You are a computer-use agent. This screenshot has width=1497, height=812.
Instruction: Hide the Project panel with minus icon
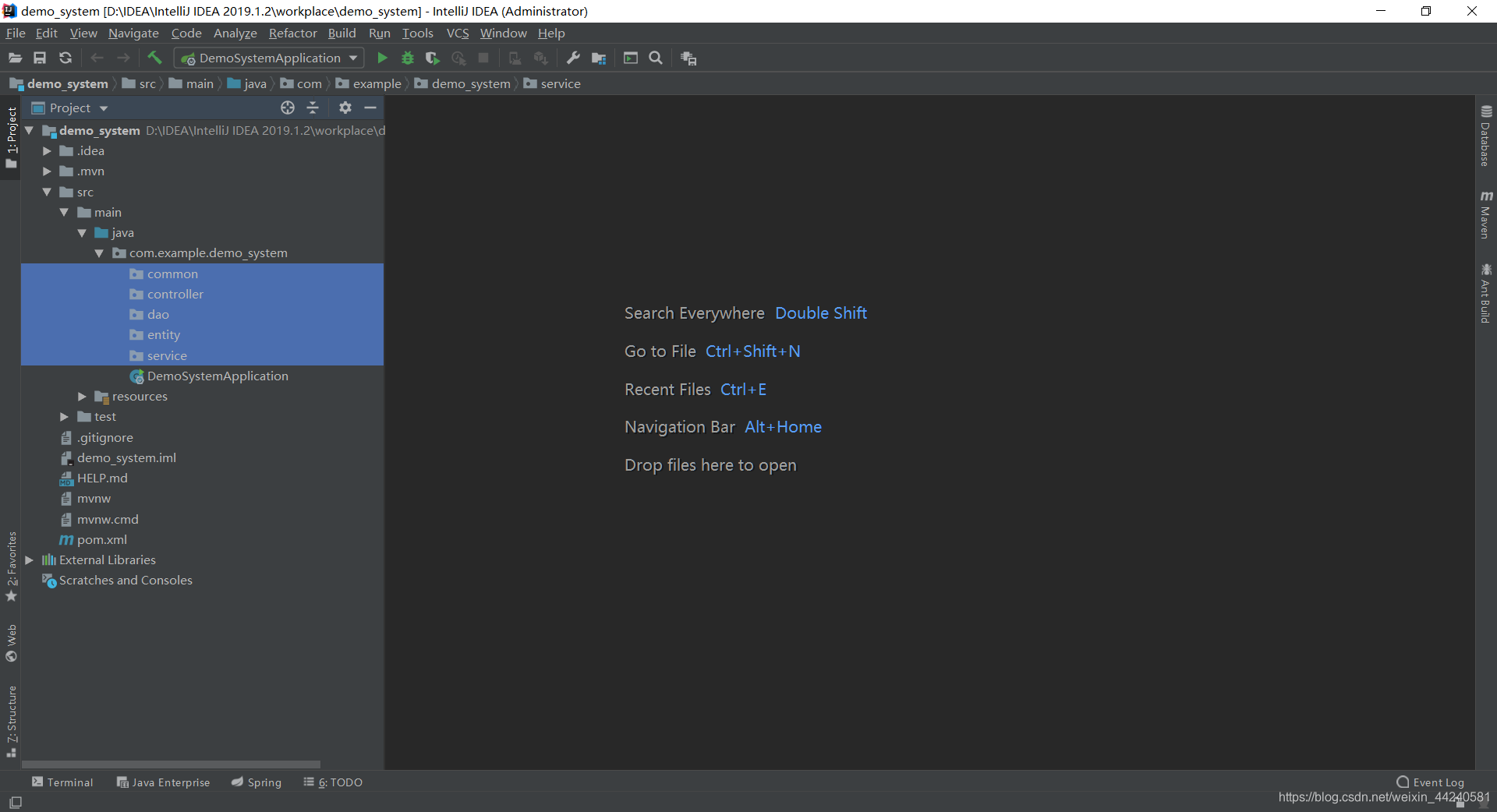(x=370, y=108)
